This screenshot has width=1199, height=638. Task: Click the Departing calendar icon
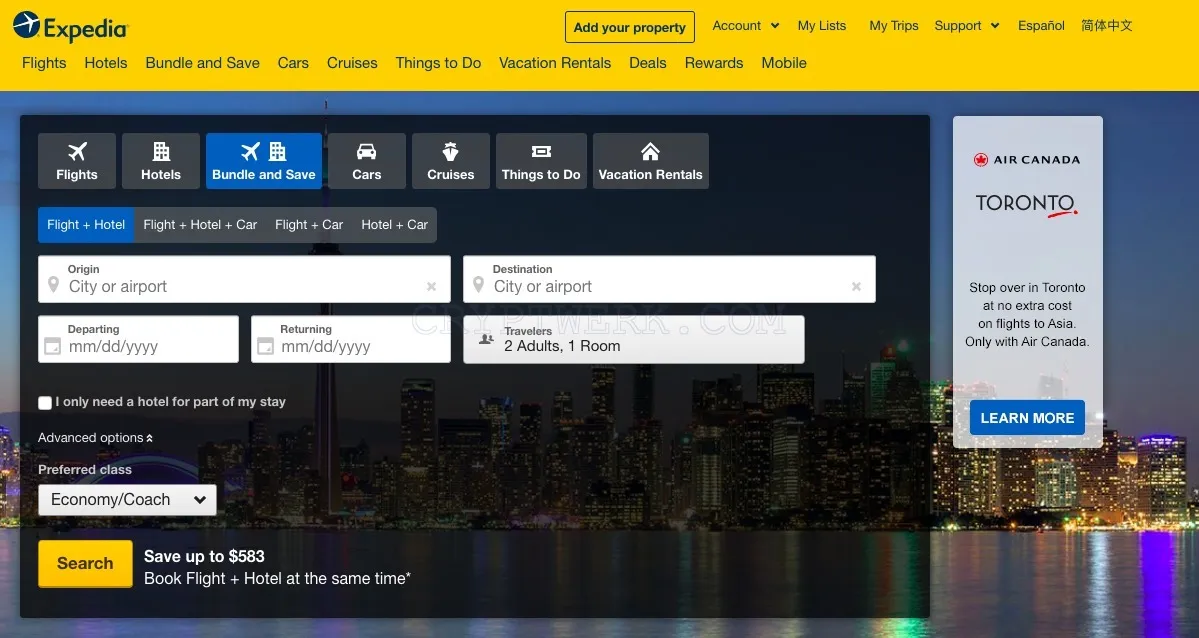(52, 347)
